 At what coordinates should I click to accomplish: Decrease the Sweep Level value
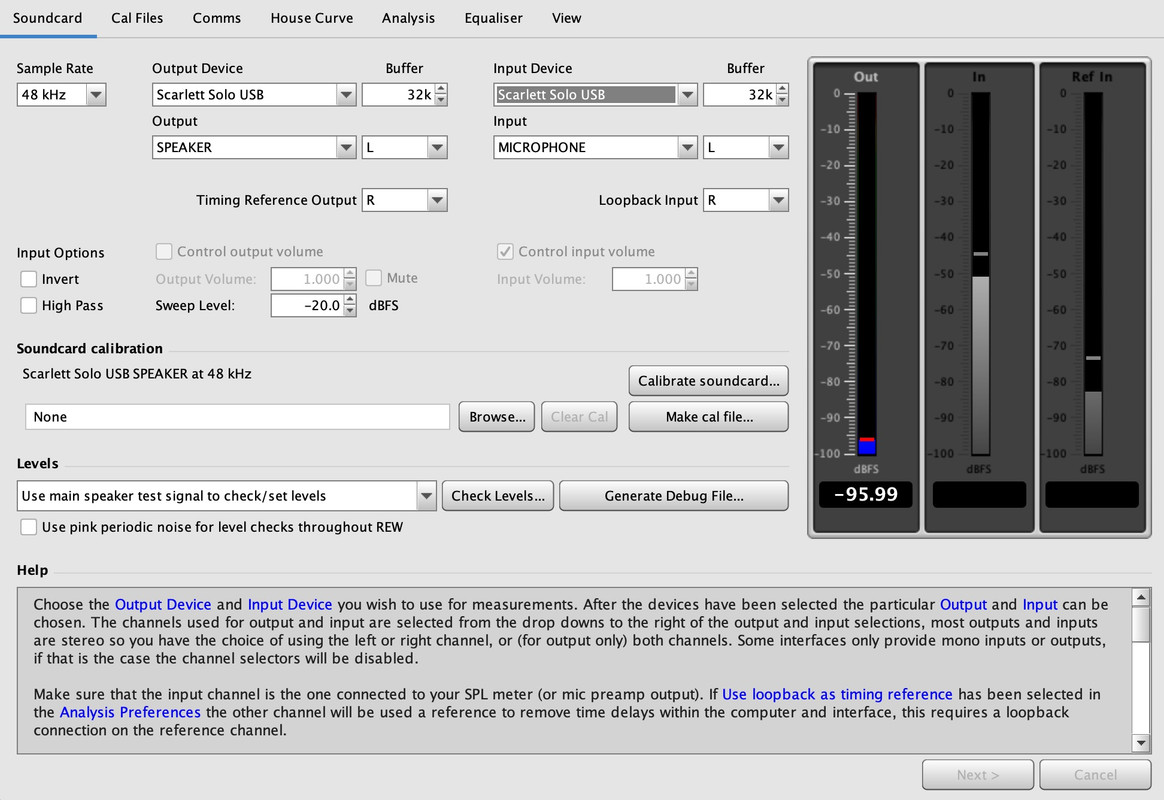tap(350, 311)
